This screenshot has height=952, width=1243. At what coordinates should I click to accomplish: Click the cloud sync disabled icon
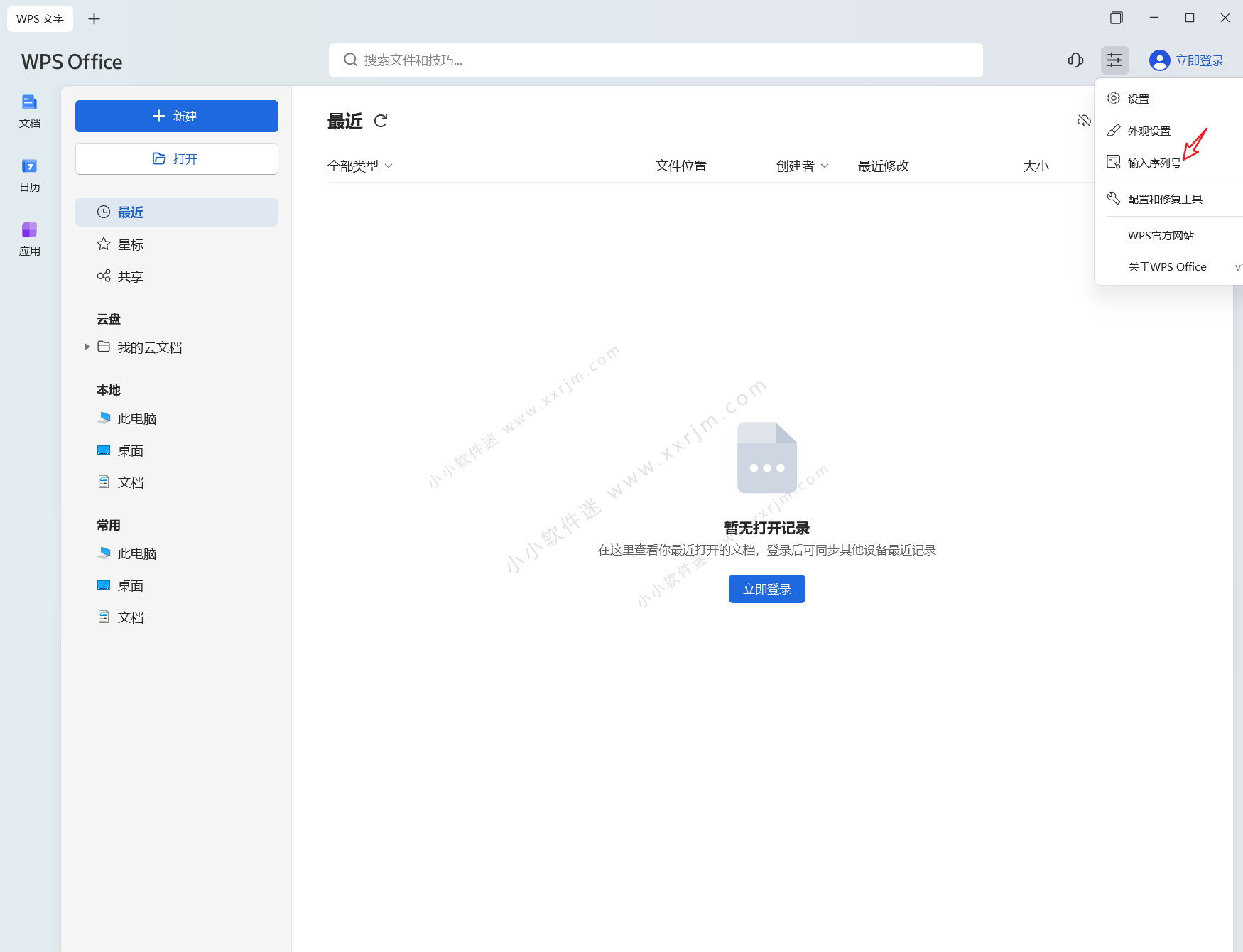tap(1084, 121)
